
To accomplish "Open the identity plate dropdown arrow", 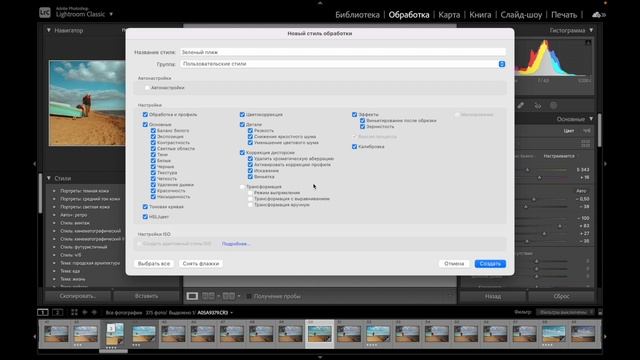I will pos(111,14).
